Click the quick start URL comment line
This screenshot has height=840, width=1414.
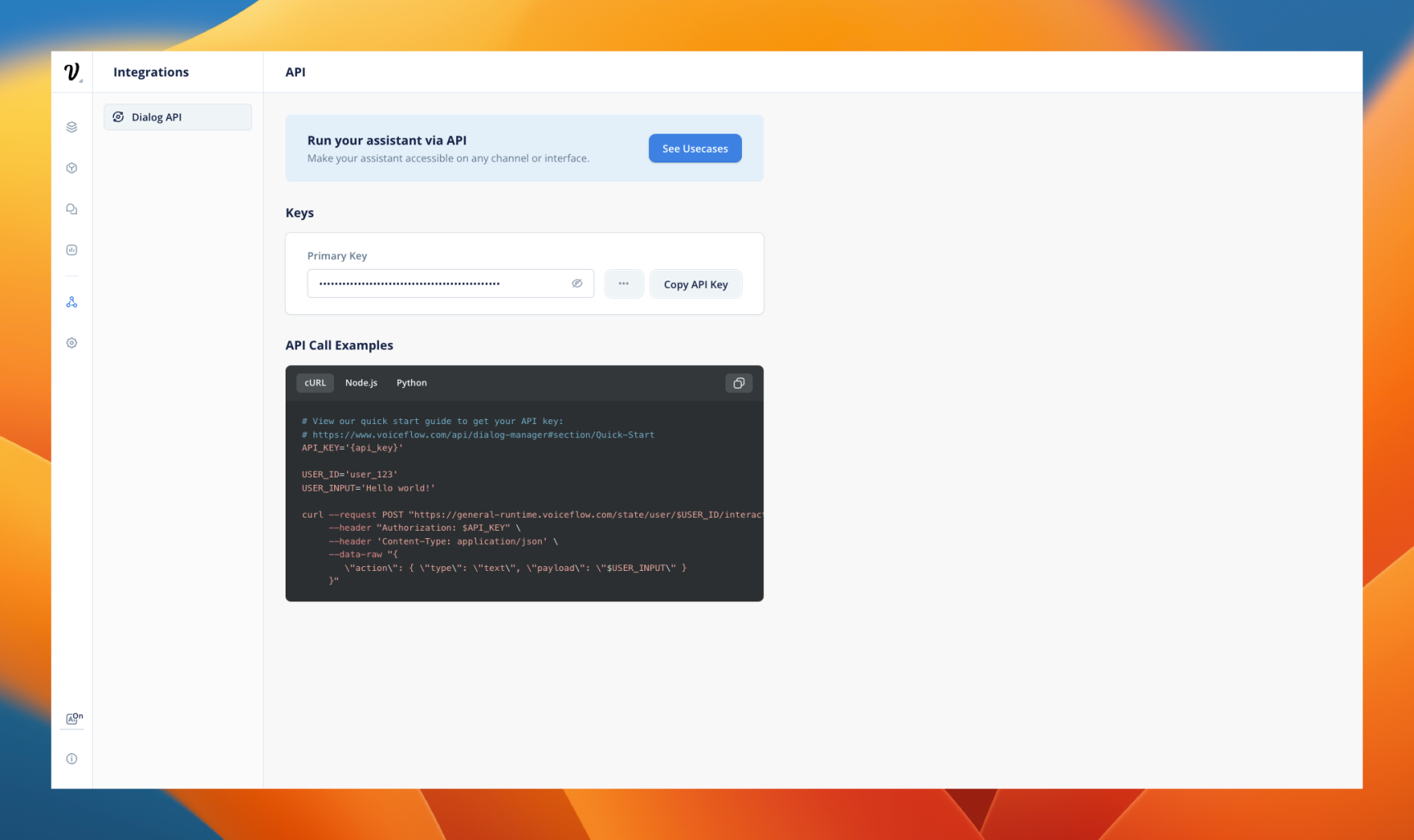coord(478,435)
